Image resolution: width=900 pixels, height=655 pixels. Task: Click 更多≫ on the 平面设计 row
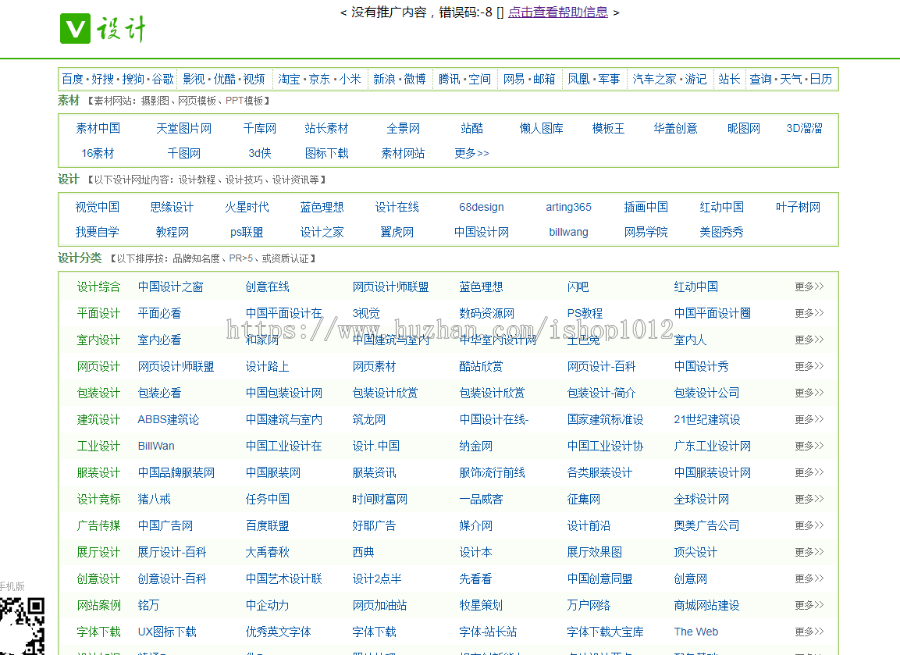tap(808, 313)
